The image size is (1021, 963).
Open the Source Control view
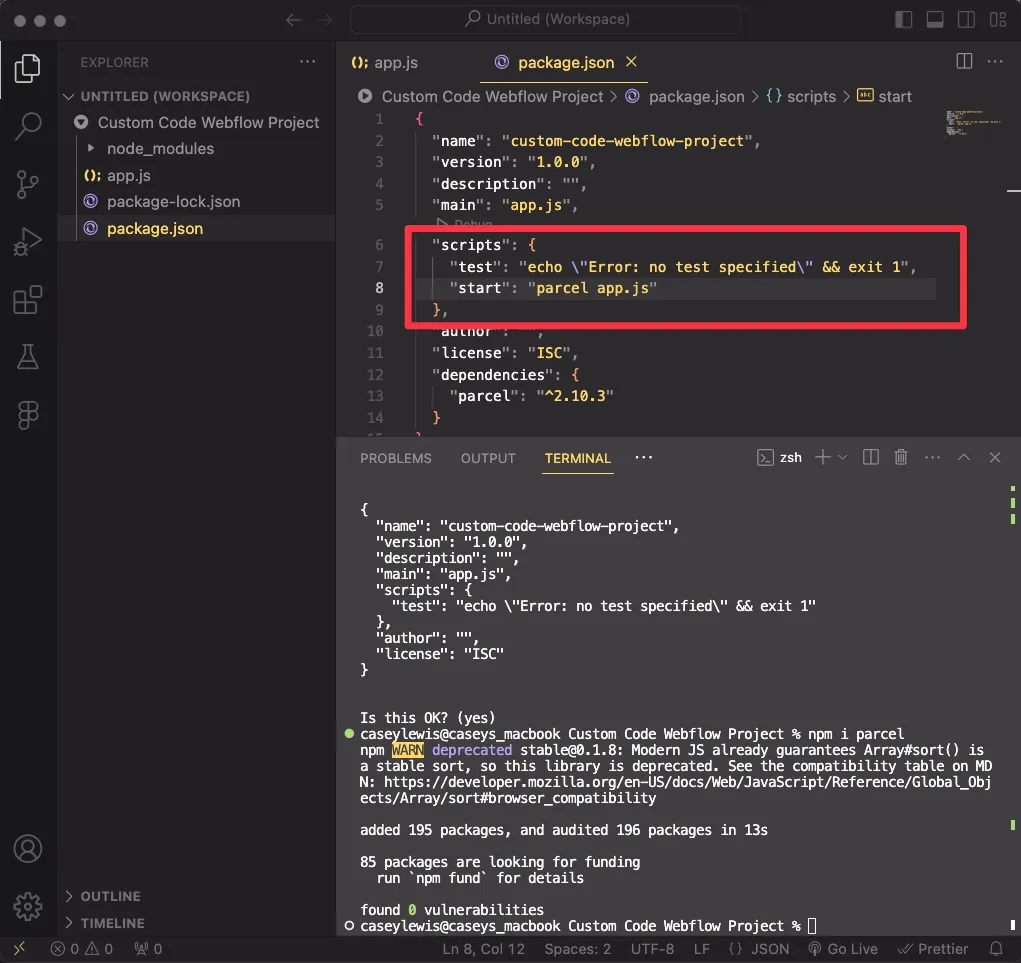coord(28,184)
